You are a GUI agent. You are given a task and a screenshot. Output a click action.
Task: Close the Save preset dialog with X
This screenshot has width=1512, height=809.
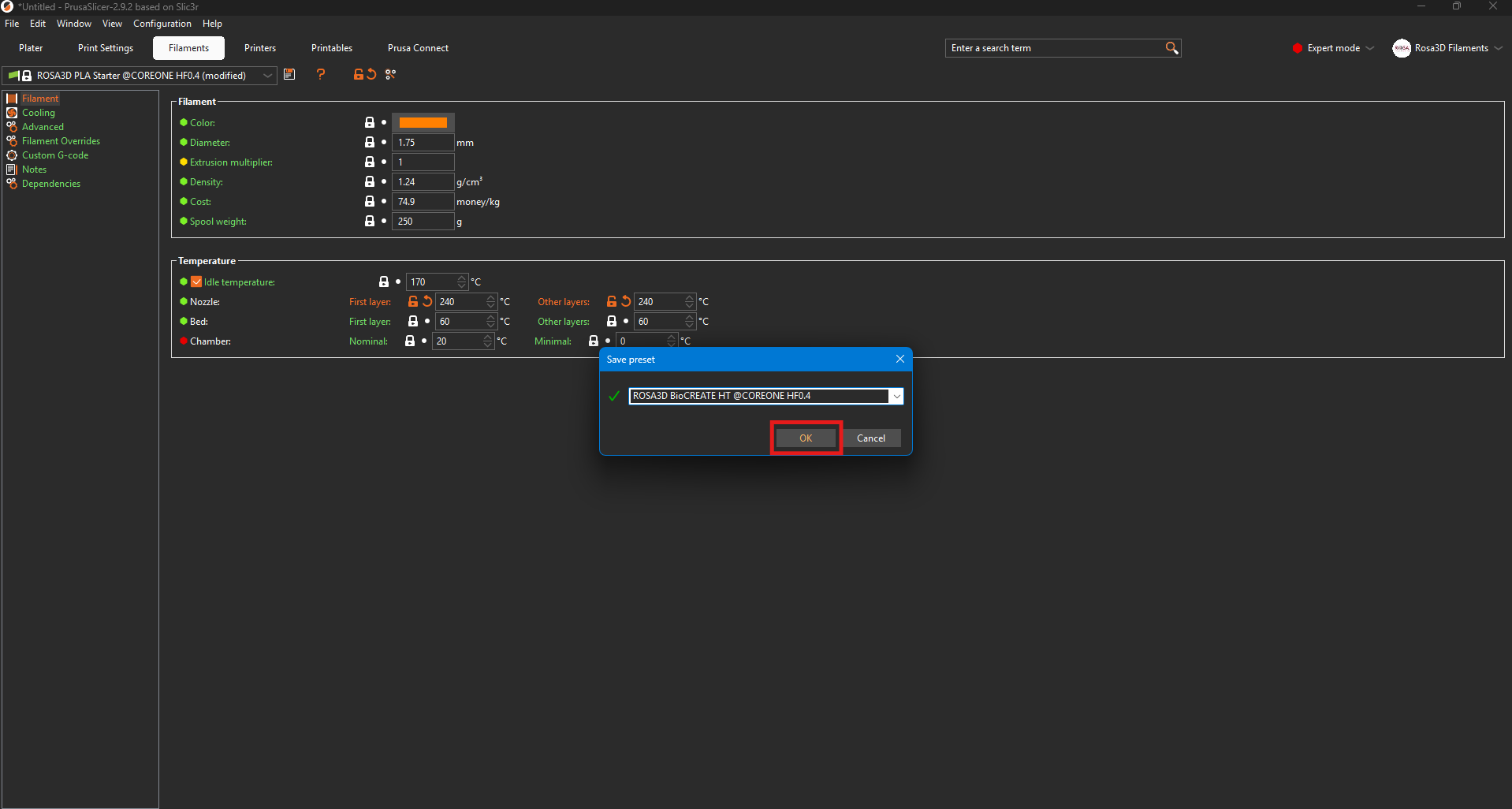tap(899, 359)
